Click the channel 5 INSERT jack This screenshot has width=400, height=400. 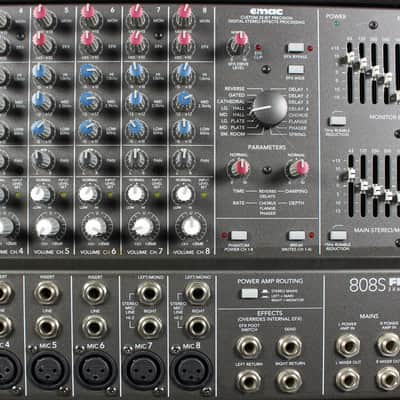(47, 293)
